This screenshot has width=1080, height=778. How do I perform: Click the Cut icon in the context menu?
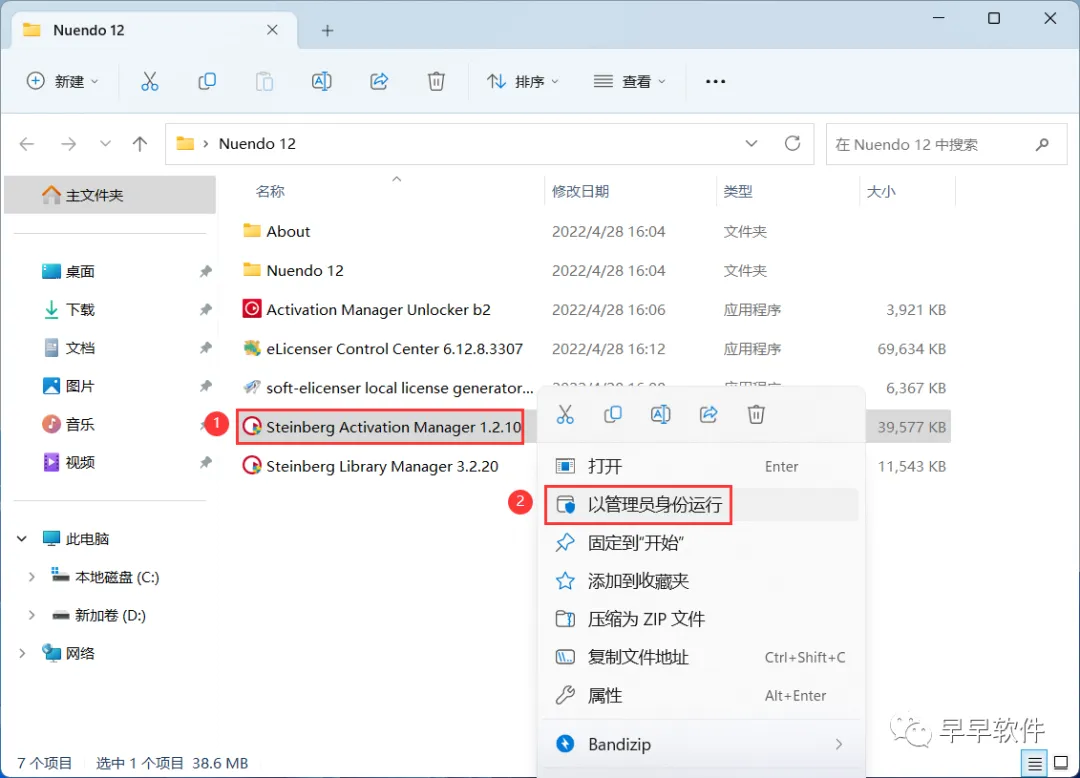(x=565, y=414)
